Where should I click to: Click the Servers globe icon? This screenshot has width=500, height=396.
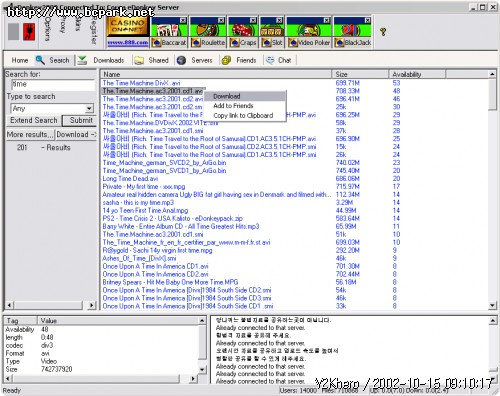tap(181, 60)
